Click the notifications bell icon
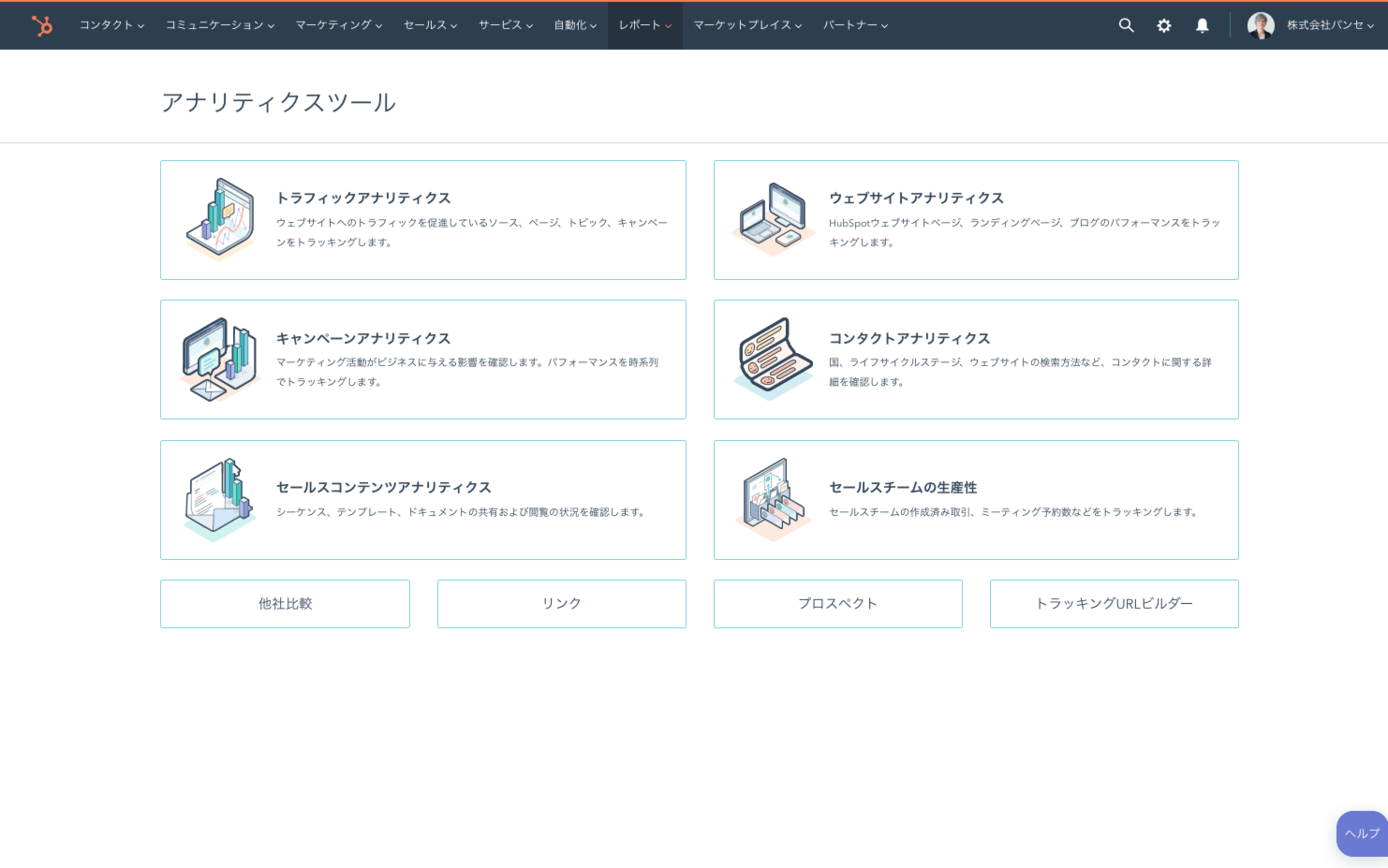1388x868 pixels. click(1202, 25)
